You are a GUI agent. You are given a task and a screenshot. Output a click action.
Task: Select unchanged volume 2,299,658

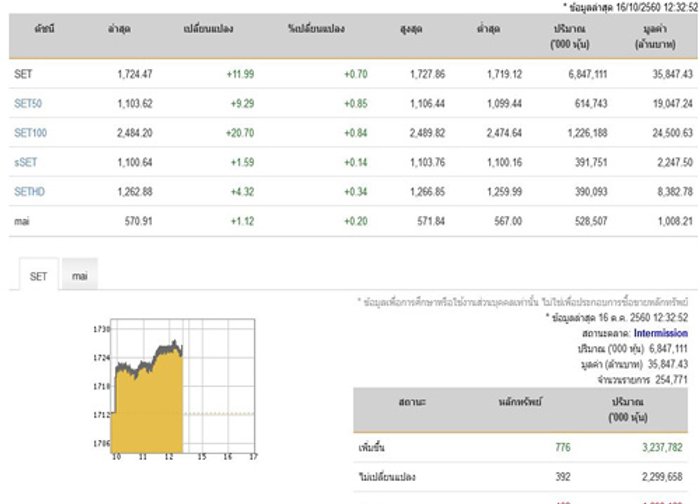[662, 477]
